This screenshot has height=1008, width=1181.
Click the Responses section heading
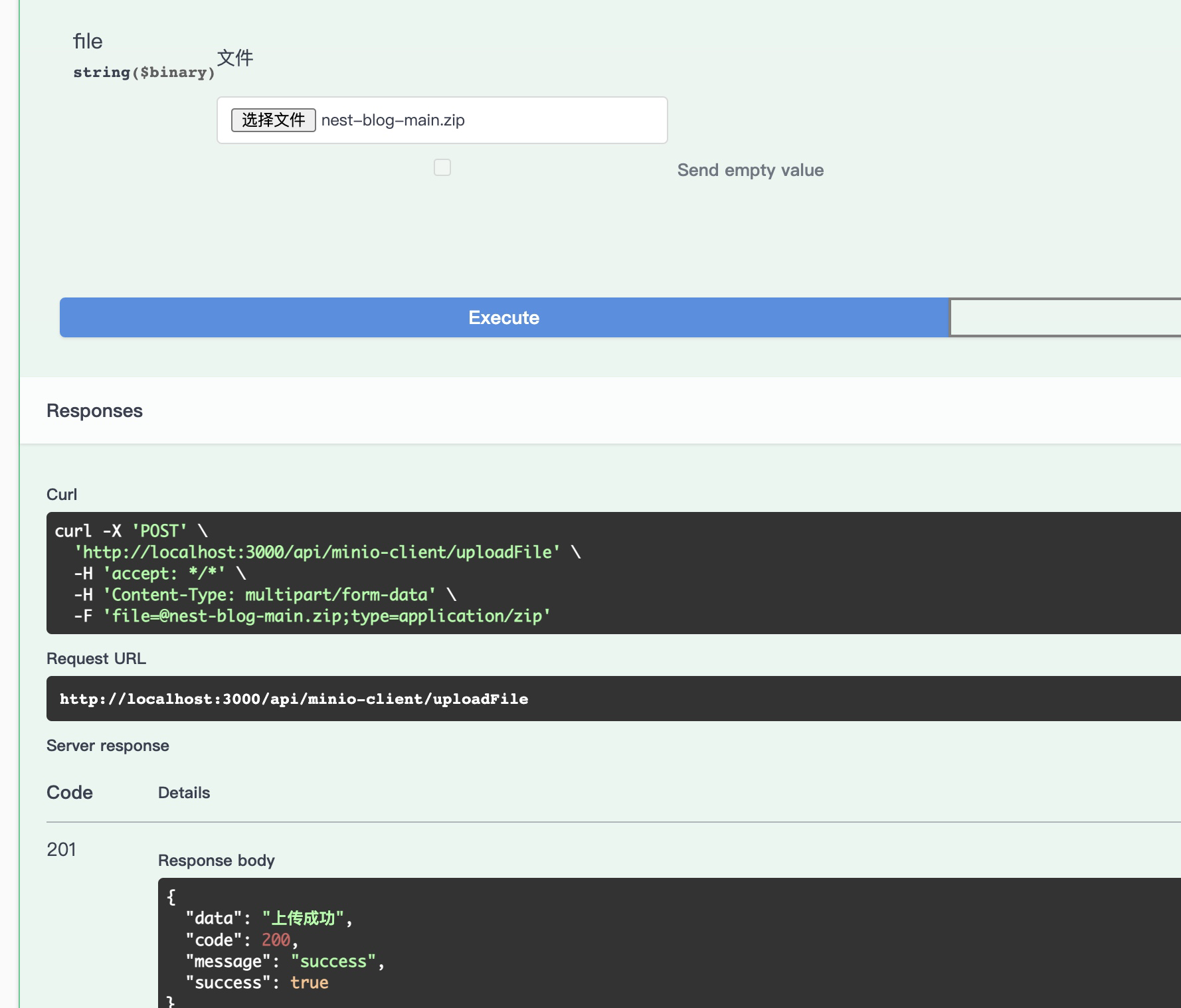pos(94,410)
